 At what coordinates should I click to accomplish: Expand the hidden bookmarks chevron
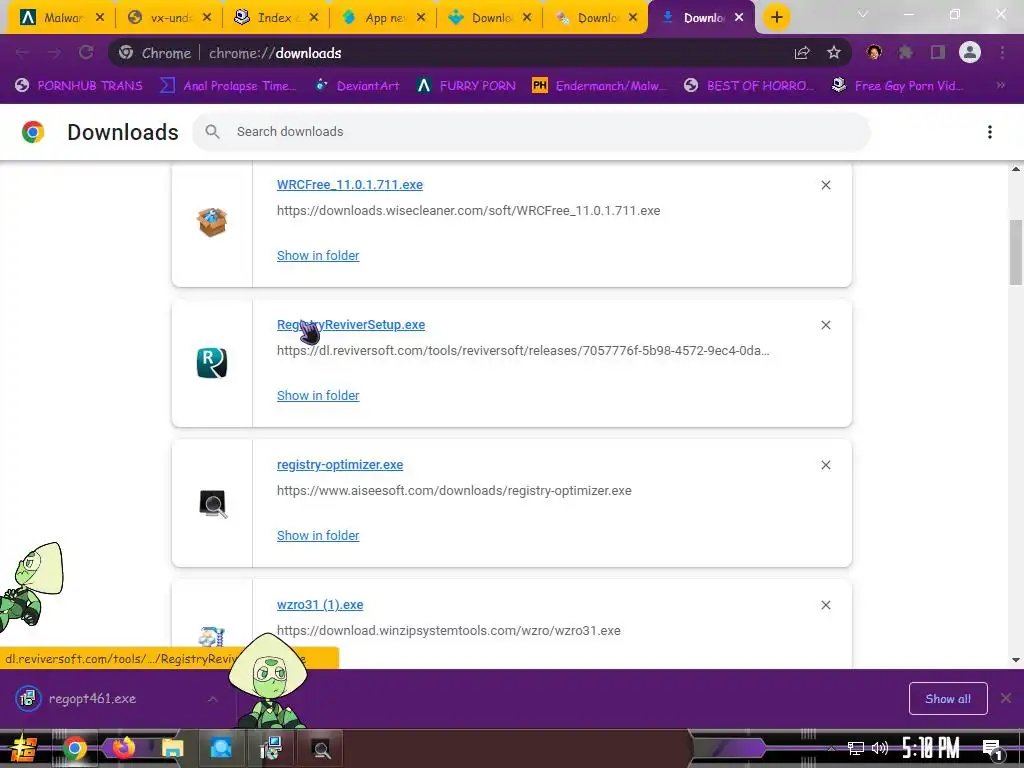(x=1000, y=86)
